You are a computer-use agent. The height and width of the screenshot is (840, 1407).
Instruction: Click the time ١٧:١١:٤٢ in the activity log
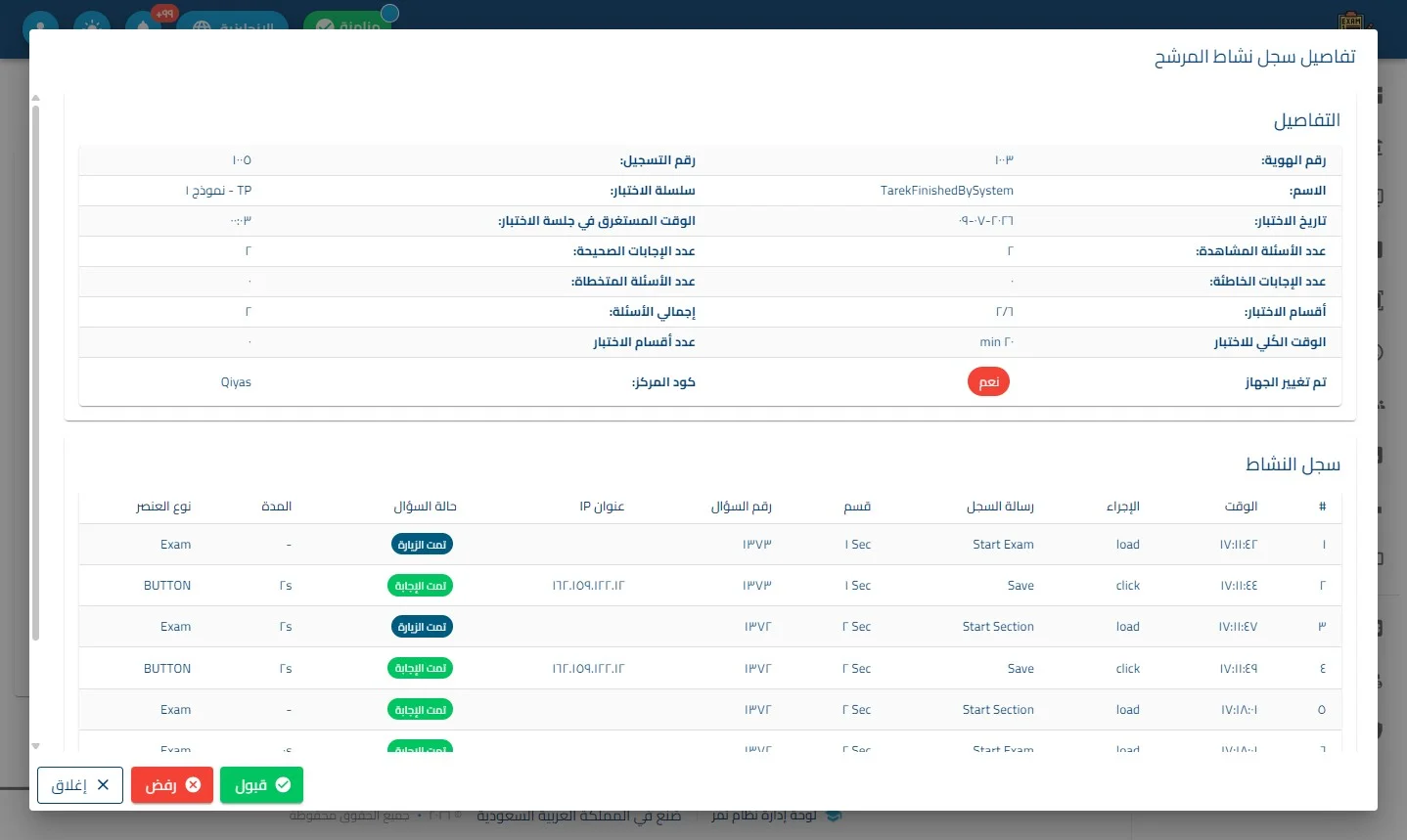tap(1238, 545)
